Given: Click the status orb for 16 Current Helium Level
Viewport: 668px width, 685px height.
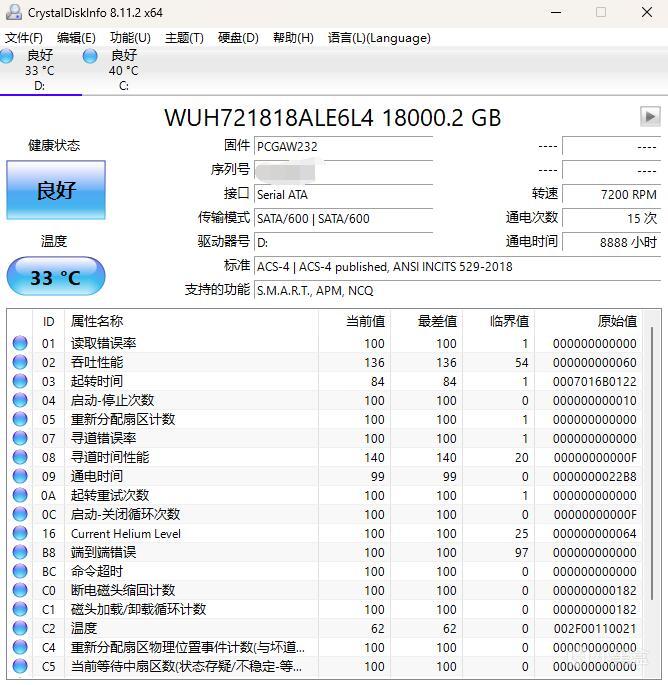Looking at the screenshot, I should point(20,533).
